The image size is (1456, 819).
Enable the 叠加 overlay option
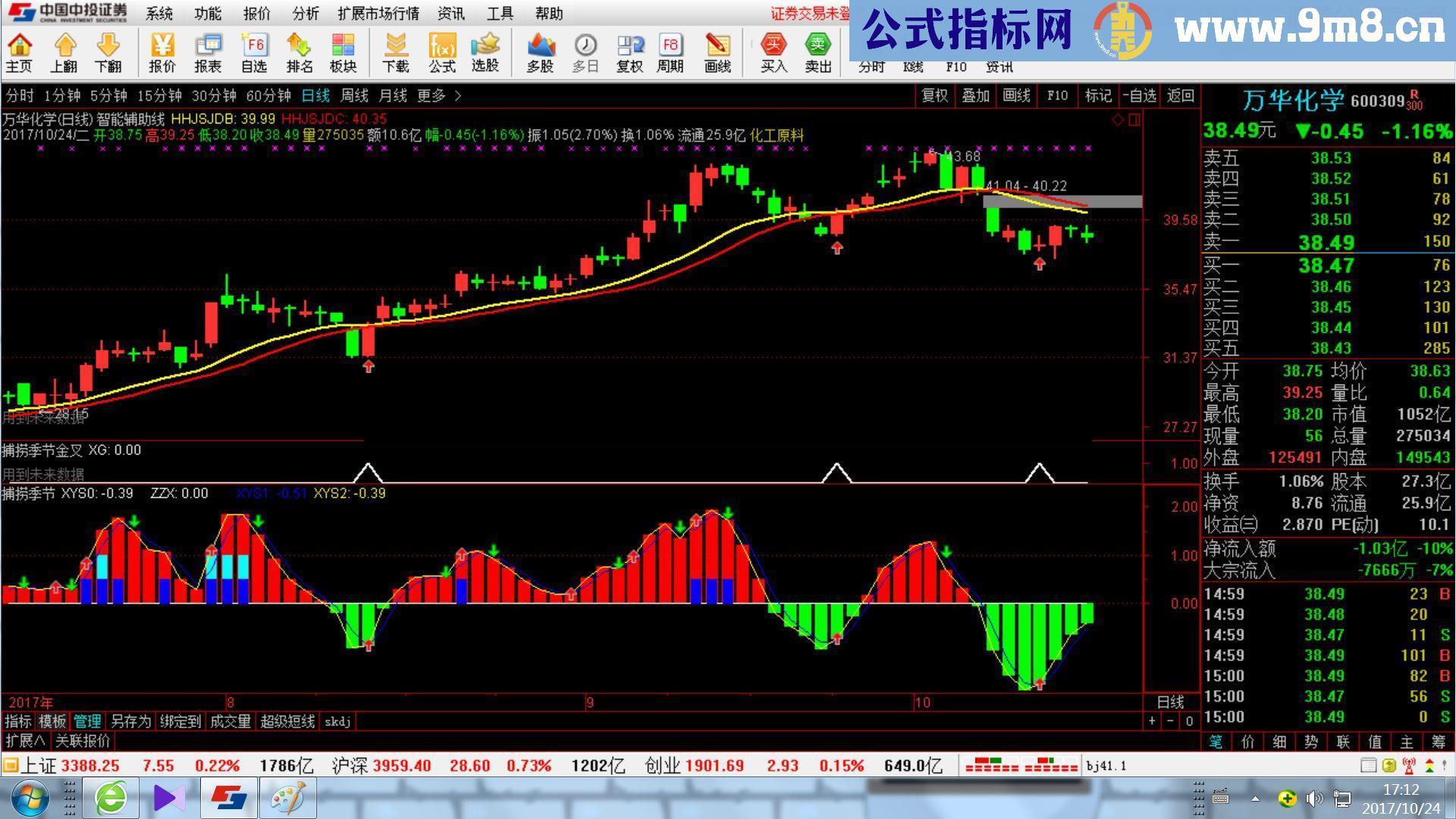pos(976,96)
